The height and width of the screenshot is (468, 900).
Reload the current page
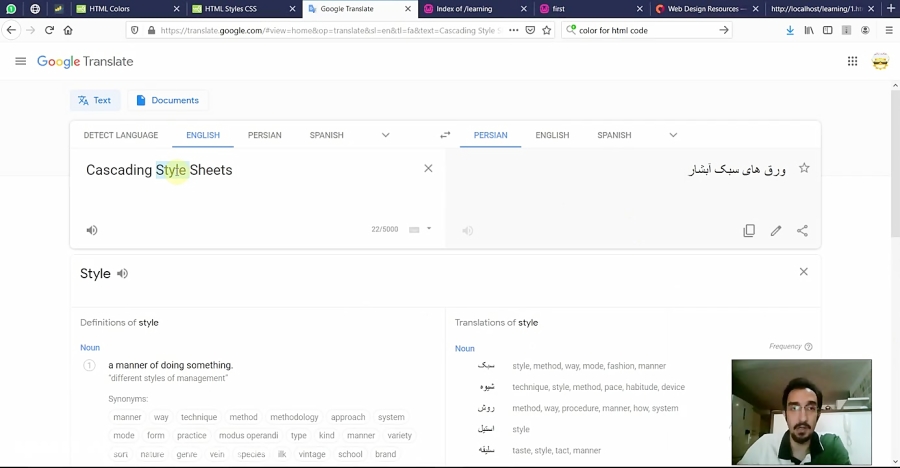click(x=49, y=30)
